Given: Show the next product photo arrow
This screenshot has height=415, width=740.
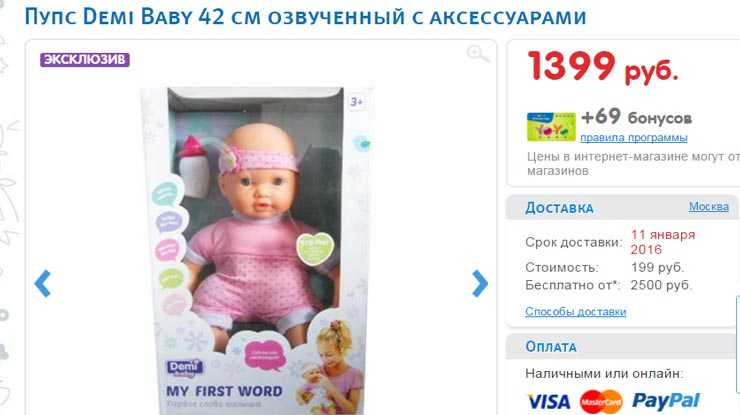Looking at the screenshot, I should [x=480, y=284].
